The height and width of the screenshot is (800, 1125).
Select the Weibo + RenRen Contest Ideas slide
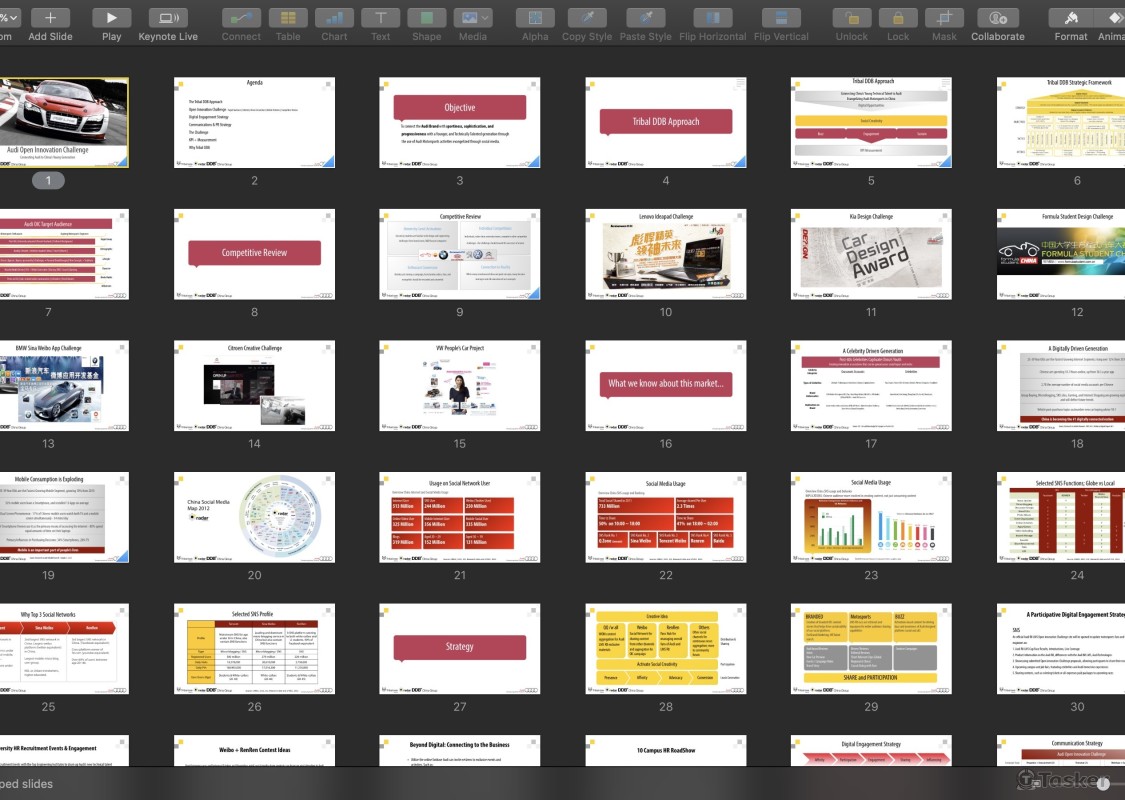click(x=254, y=750)
